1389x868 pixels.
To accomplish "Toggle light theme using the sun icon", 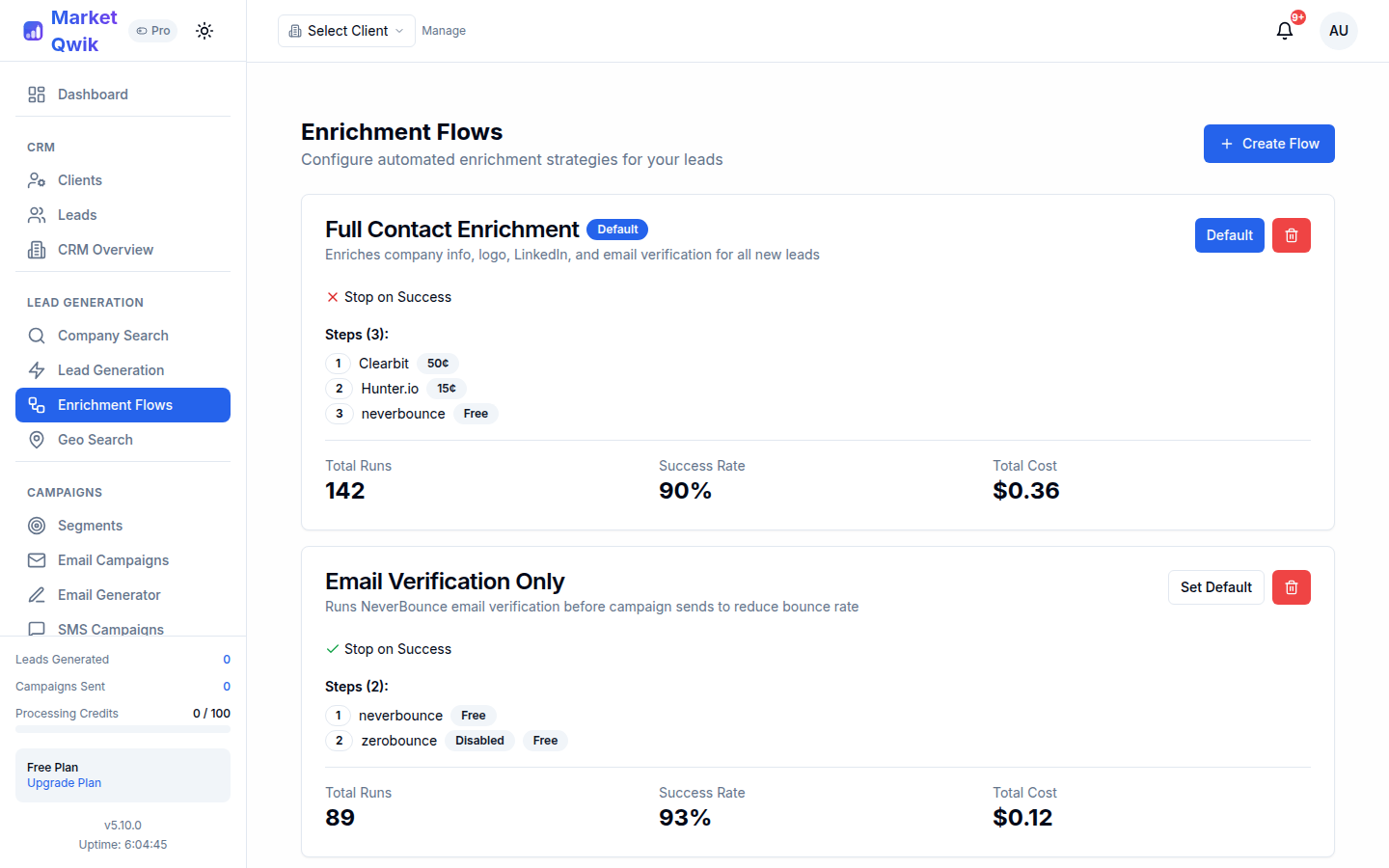I will click(x=204, y=30).
